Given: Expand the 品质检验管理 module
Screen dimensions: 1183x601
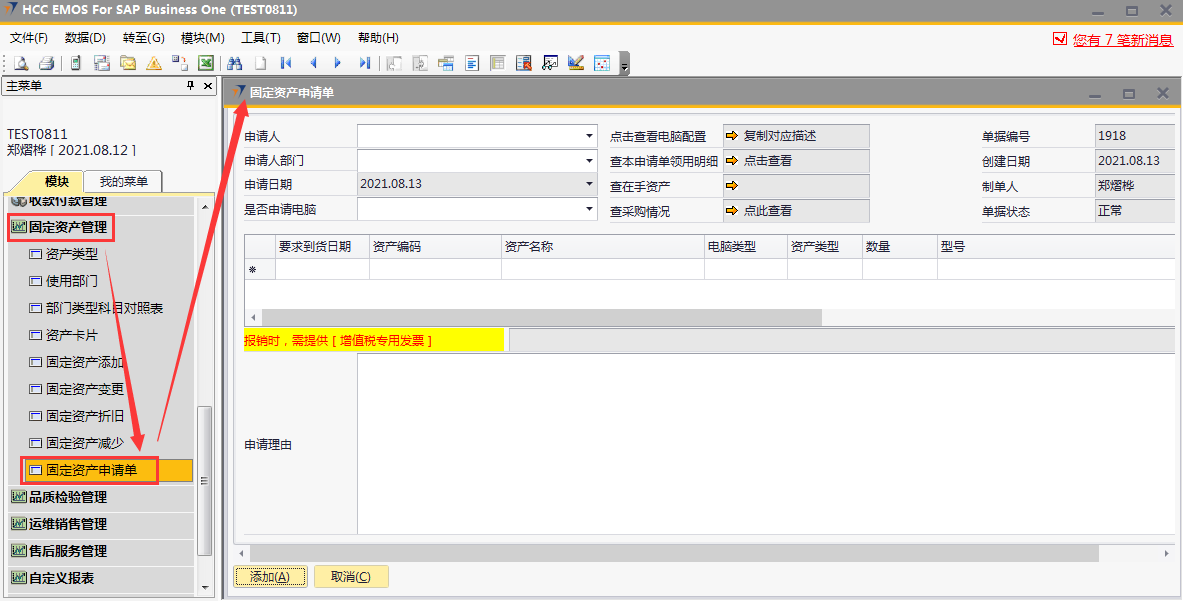Looking at the screenshot, I should pos(68,497).
